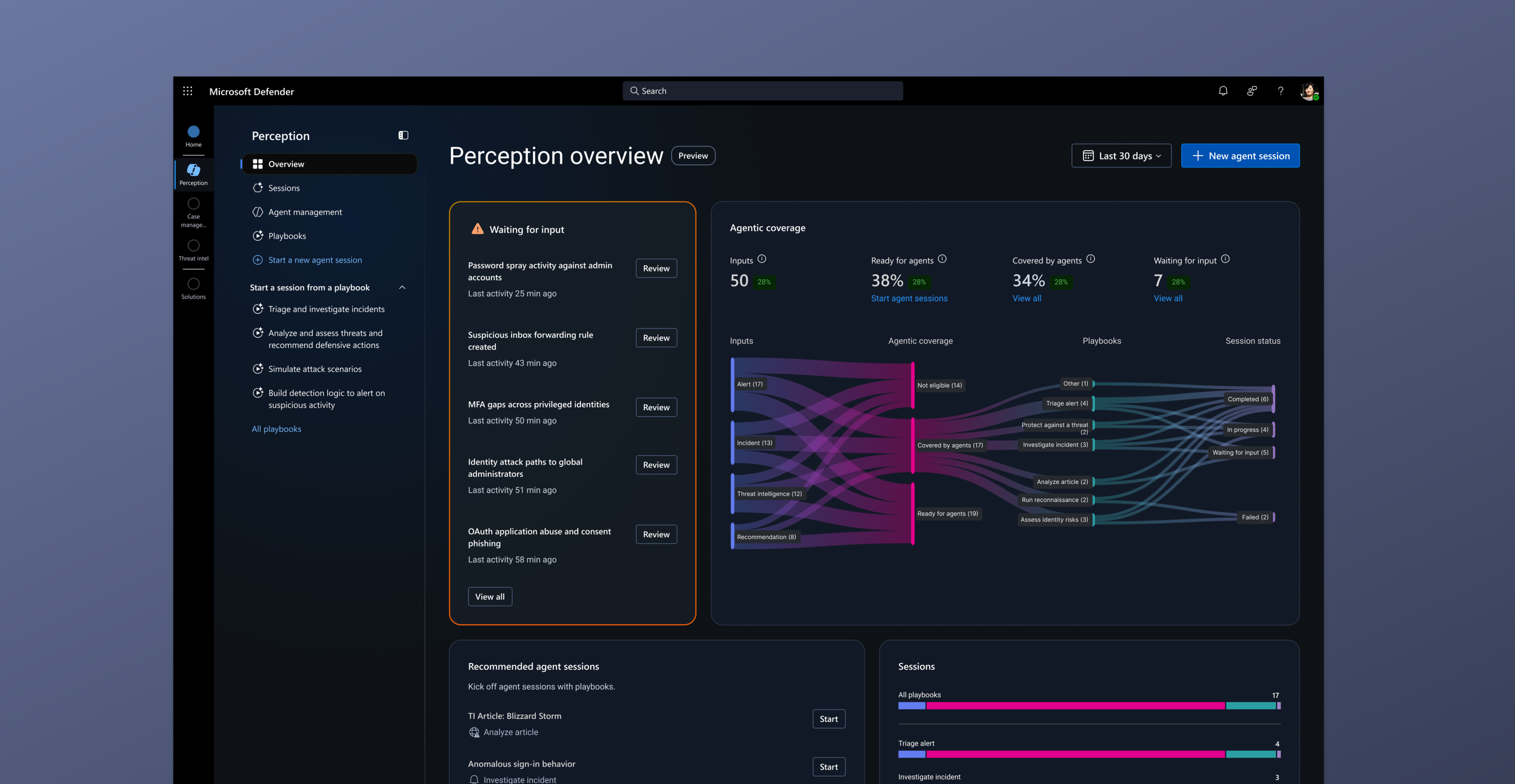Image resolution: width=1515 pixels, height=784 pixels.
Task: Open All playbooks link
Action: 276,429
